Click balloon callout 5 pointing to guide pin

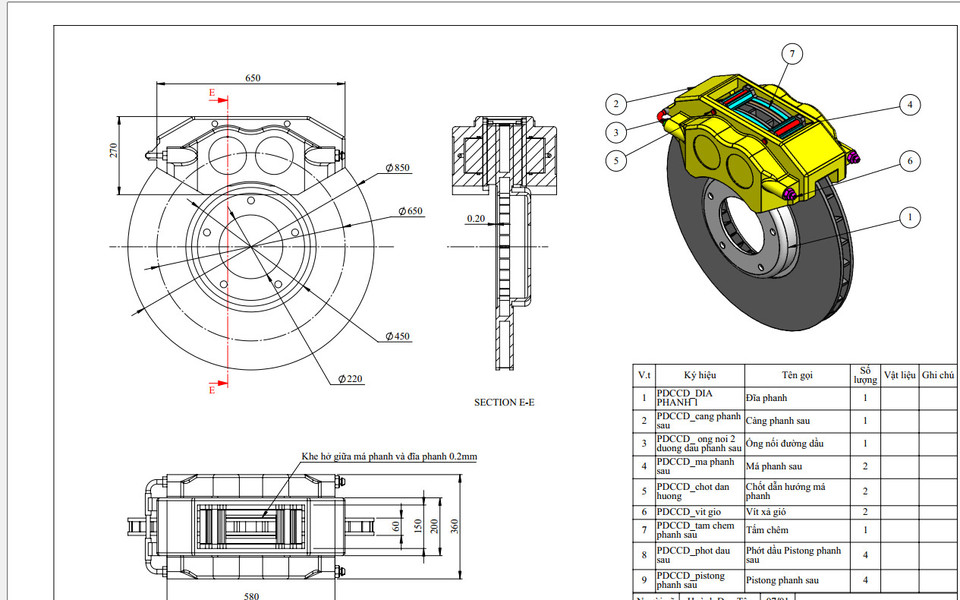[x=617, y=160]
